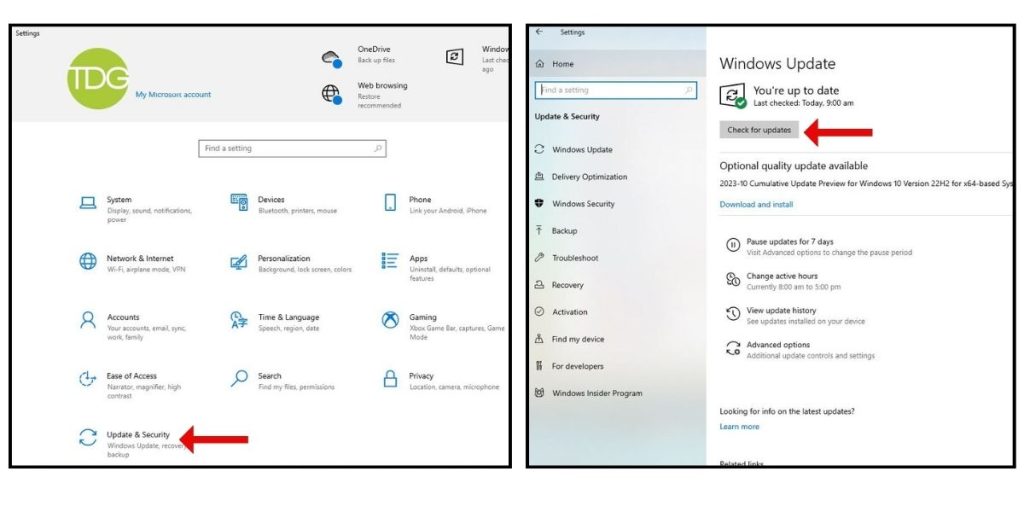The width and height of the screenshot is (1024, 512).
Task: Open the Personalization category icon
Action: (x=239, y=262)
